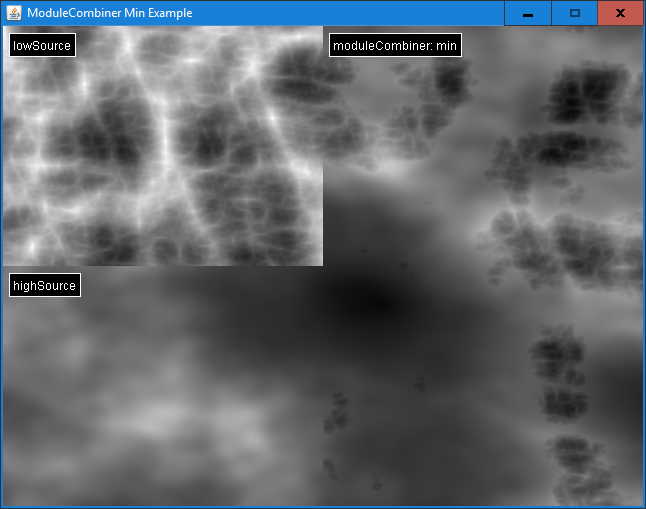Select the lowSource label
646x509 pixels.
[x=42, y=46]
